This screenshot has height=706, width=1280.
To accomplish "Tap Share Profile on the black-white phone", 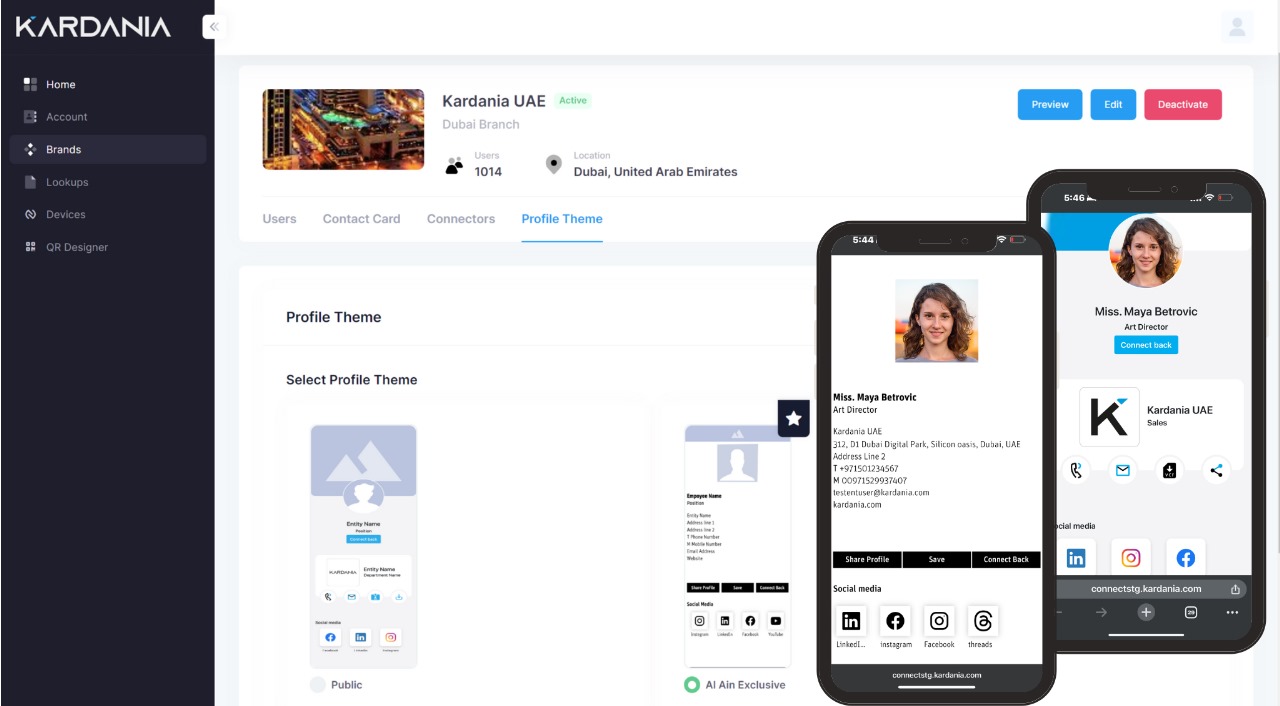I will click(x=867, y=559).
